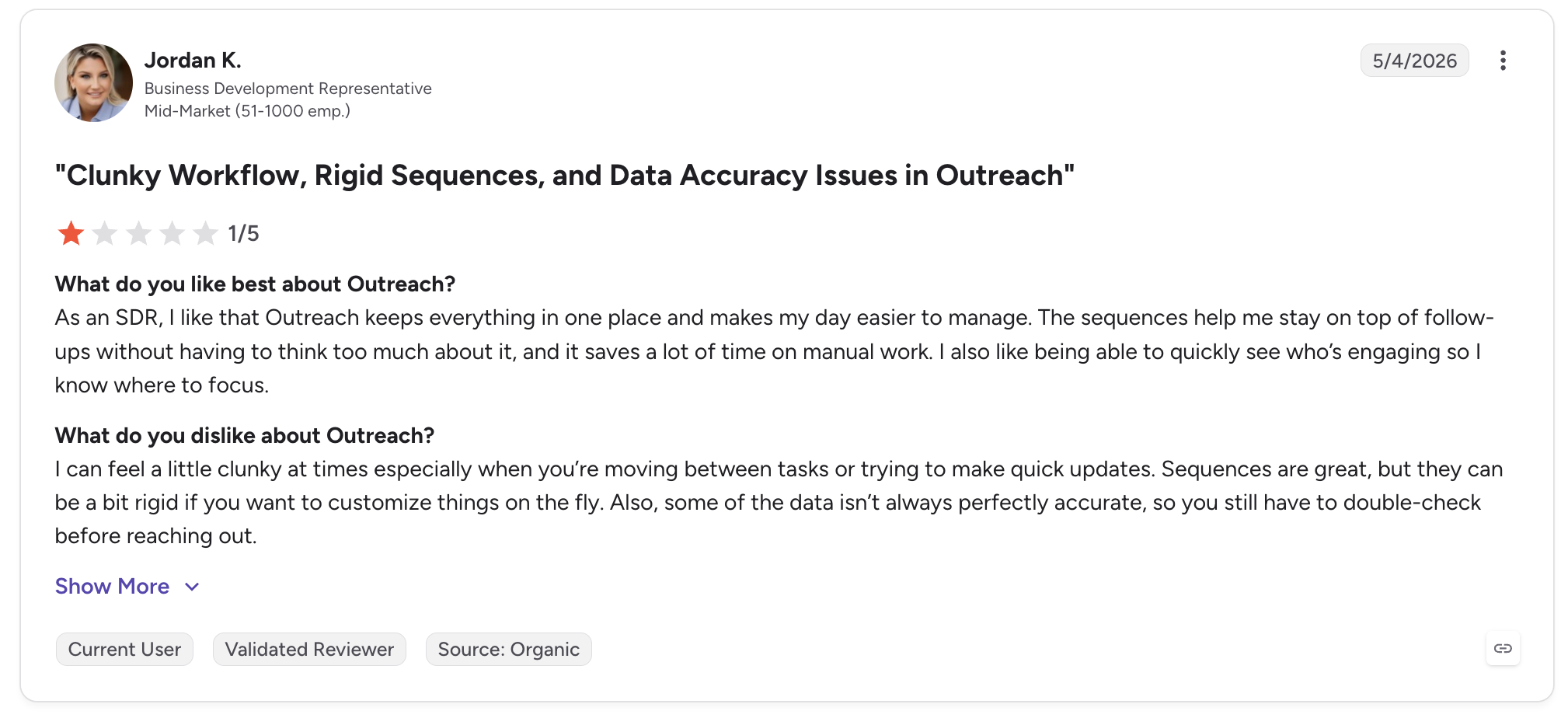Image resolution: width=1568 pixels, height=718 pixels.
Task: Click the 1/5 rating score text
Action: point(243,233)
